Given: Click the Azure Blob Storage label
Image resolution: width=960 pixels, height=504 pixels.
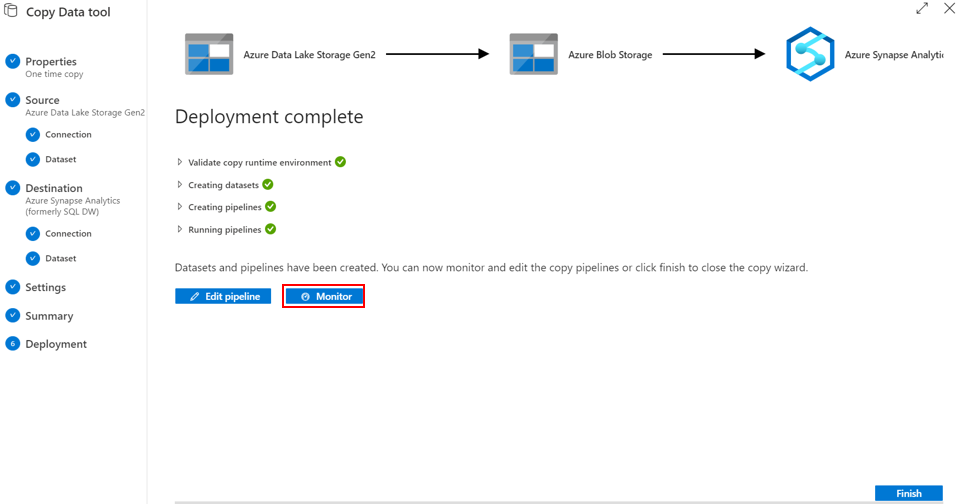Looking at the screenshot, I should [x=610, y=55].
